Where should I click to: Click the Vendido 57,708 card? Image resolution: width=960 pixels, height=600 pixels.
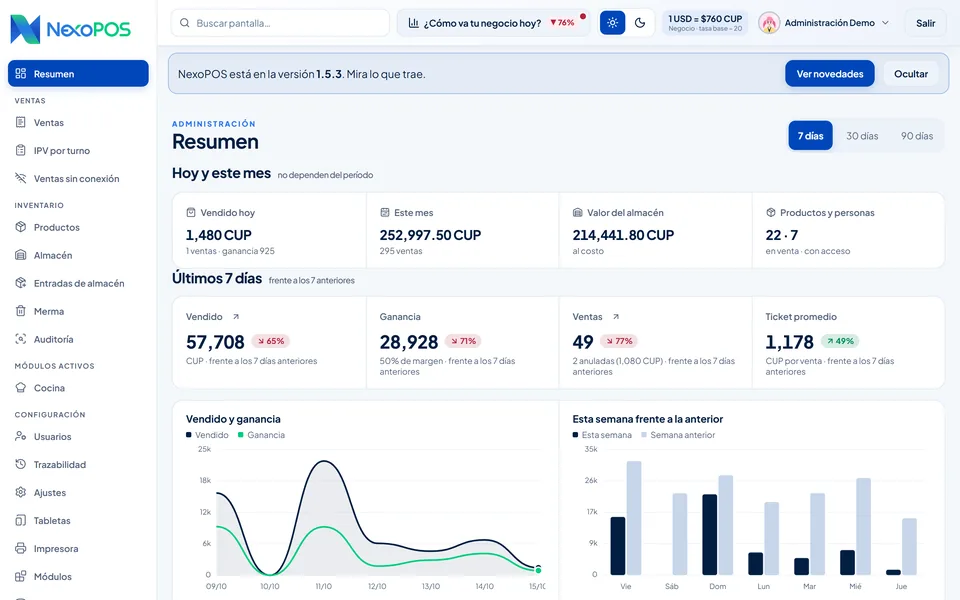tap(269, 342)
